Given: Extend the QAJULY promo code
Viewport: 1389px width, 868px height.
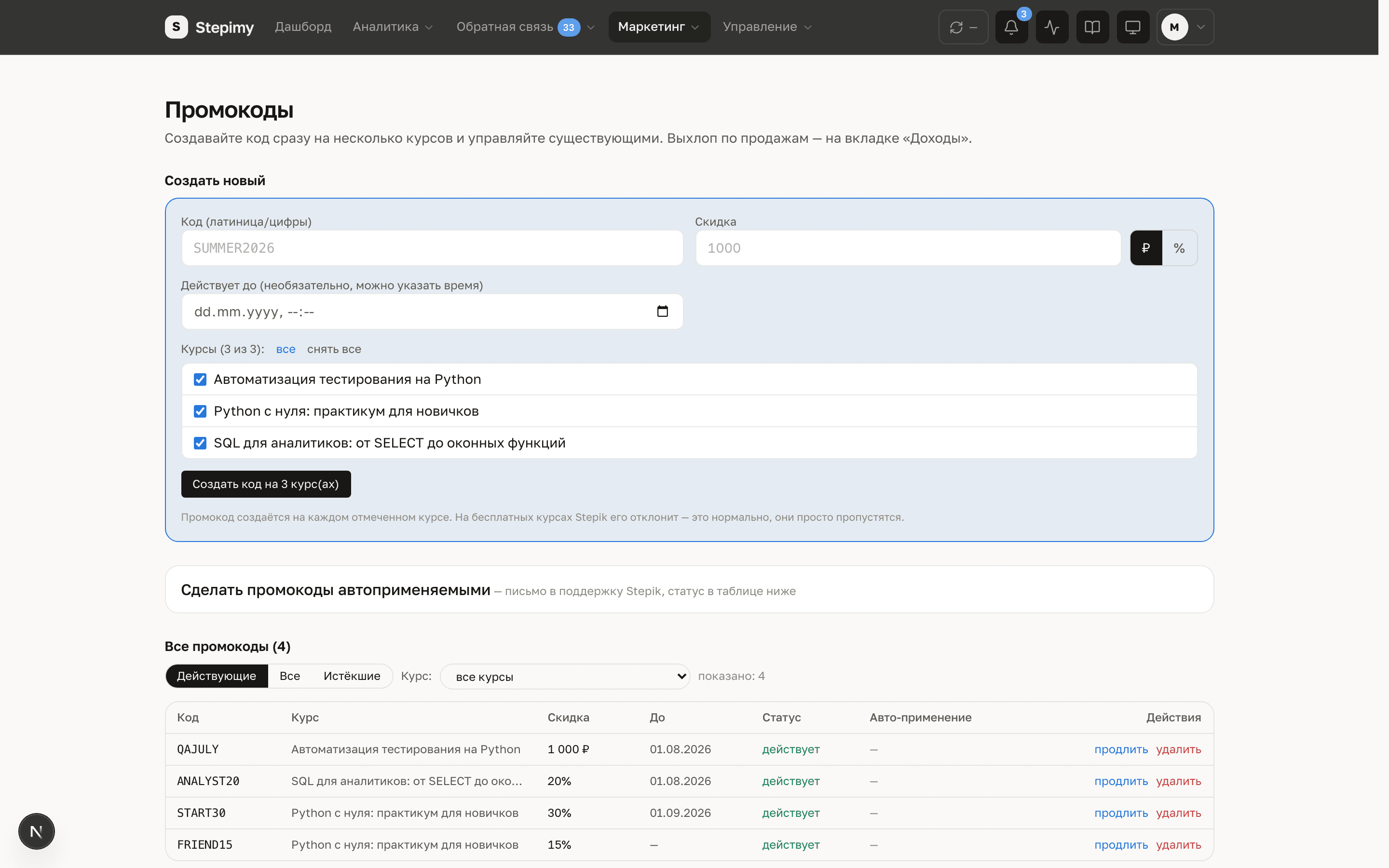Looking at the screenshot, I should (1120, 749).
